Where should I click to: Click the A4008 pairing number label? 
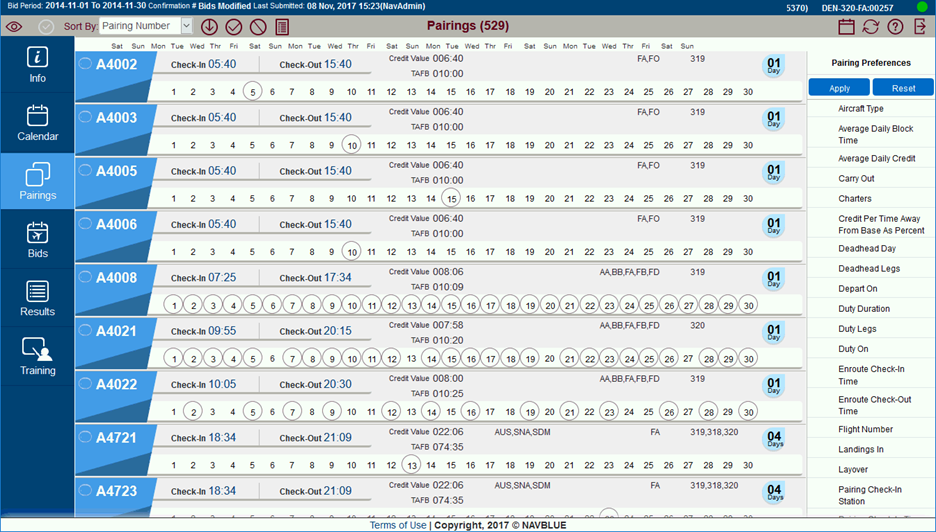(116, 278)
